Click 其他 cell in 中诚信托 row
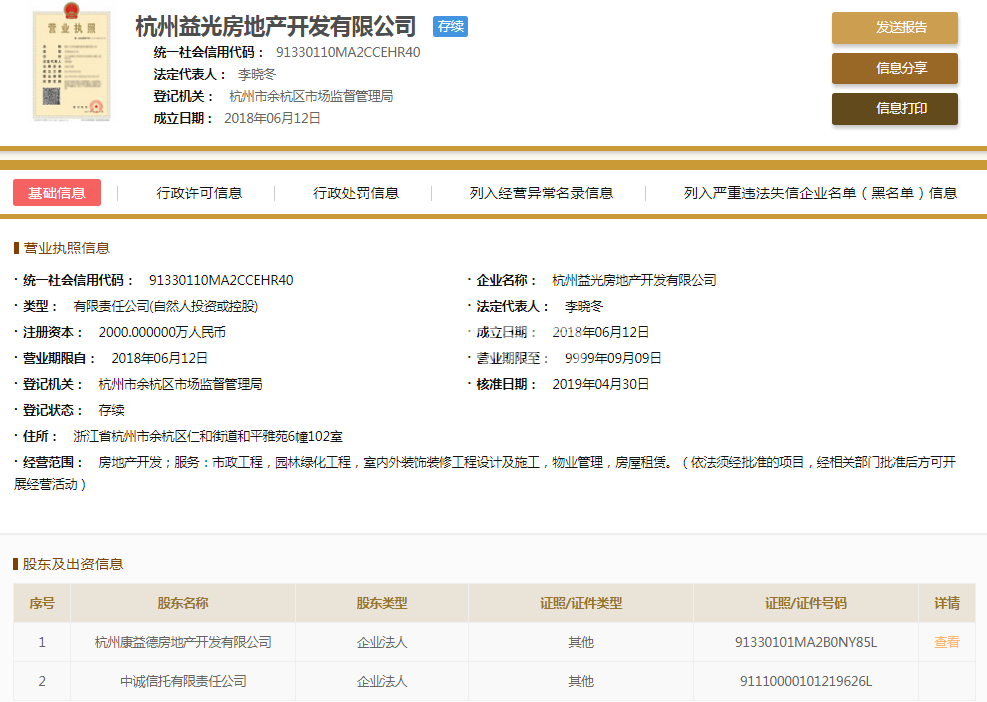The width and height of the screenshot is (987, 702). click(x=580, y=681)
